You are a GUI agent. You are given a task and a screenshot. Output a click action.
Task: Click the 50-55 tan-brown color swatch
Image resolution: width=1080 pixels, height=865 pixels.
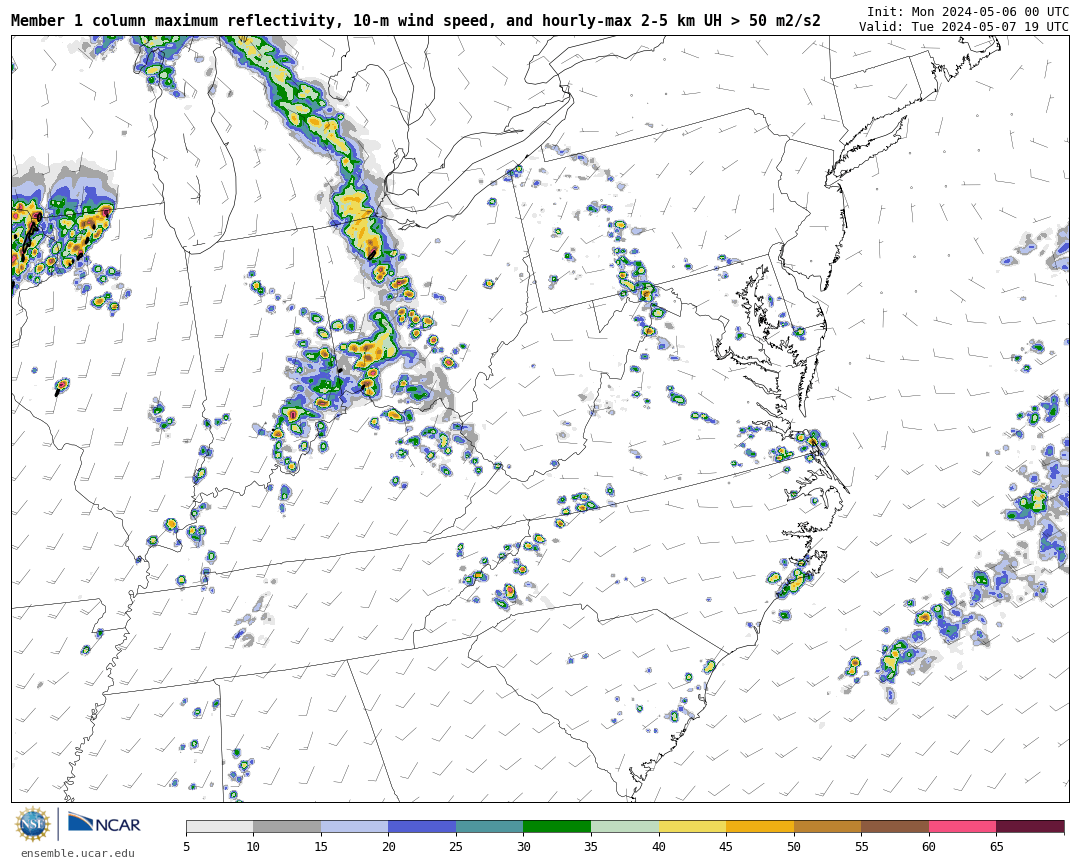(x=827, y=826)
